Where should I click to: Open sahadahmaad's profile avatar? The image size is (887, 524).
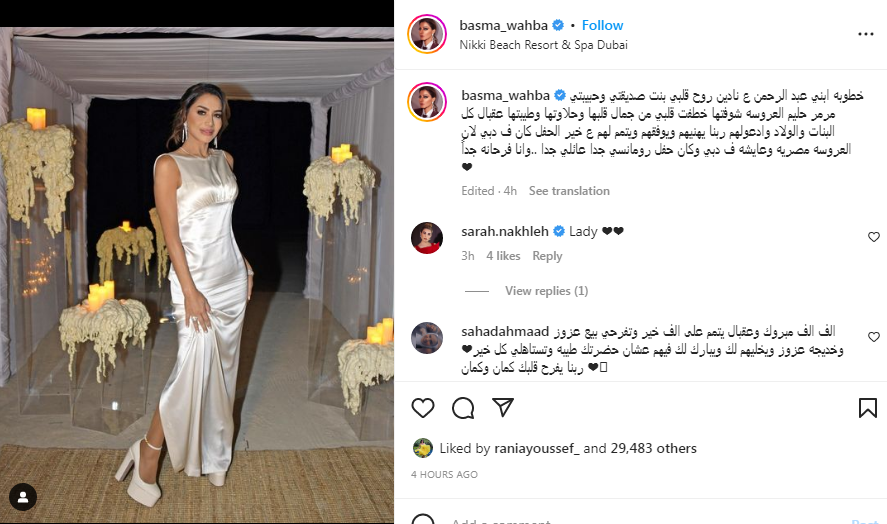(427, 338)
